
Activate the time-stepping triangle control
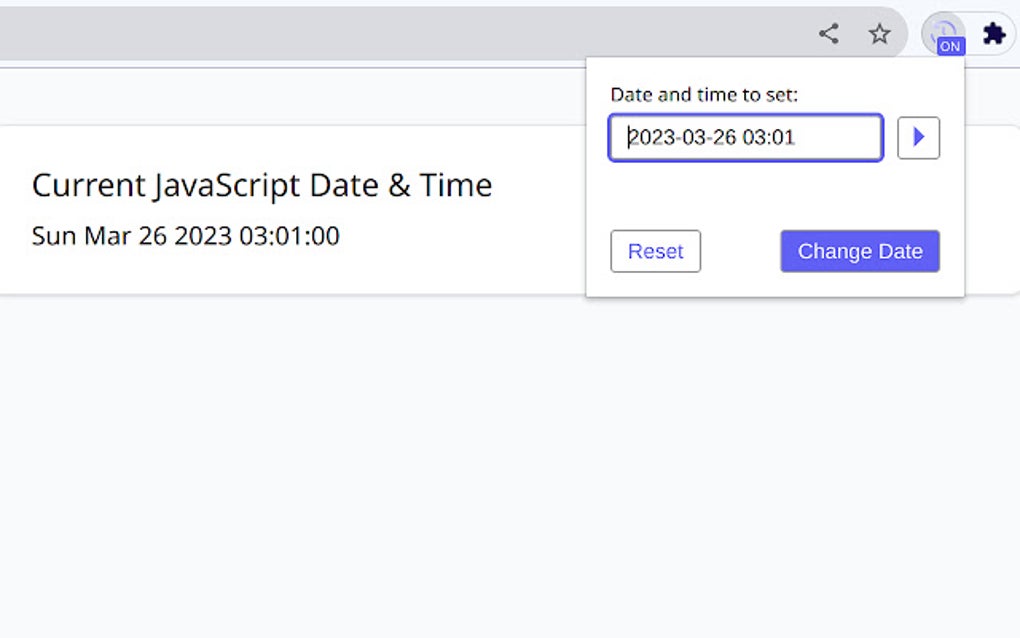coord(918,138)
